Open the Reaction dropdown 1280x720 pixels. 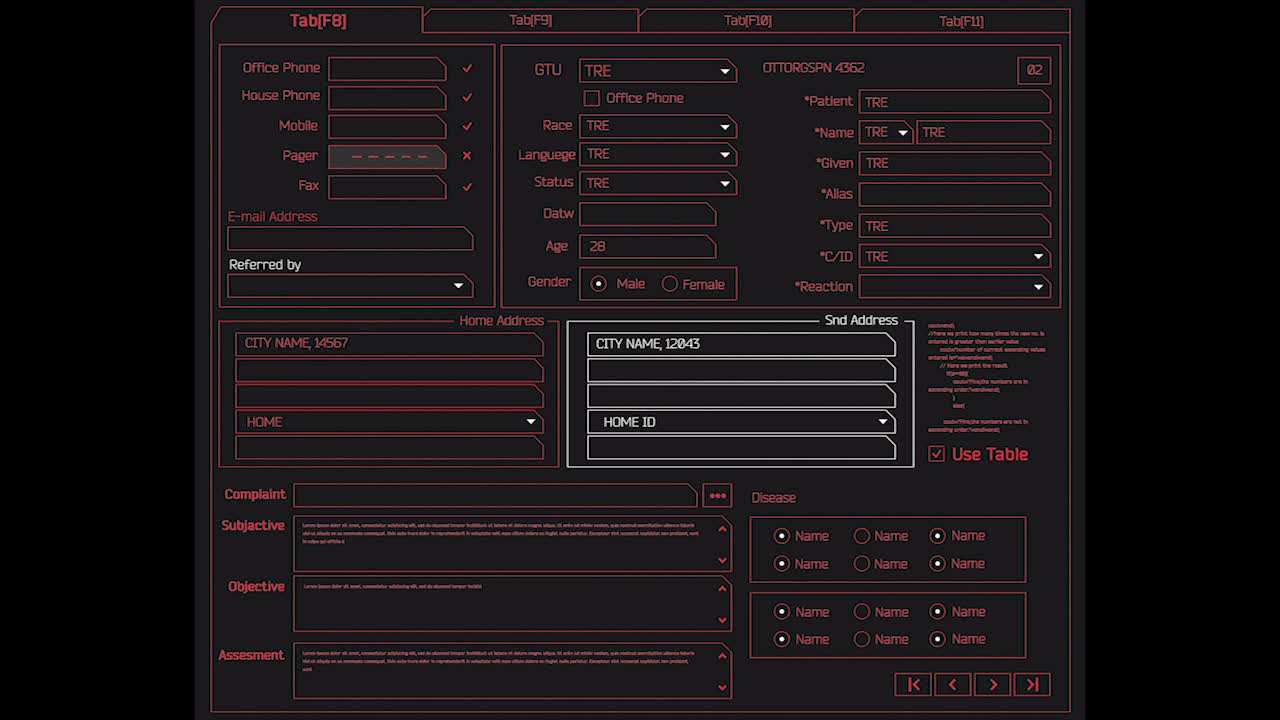(954, 286)
